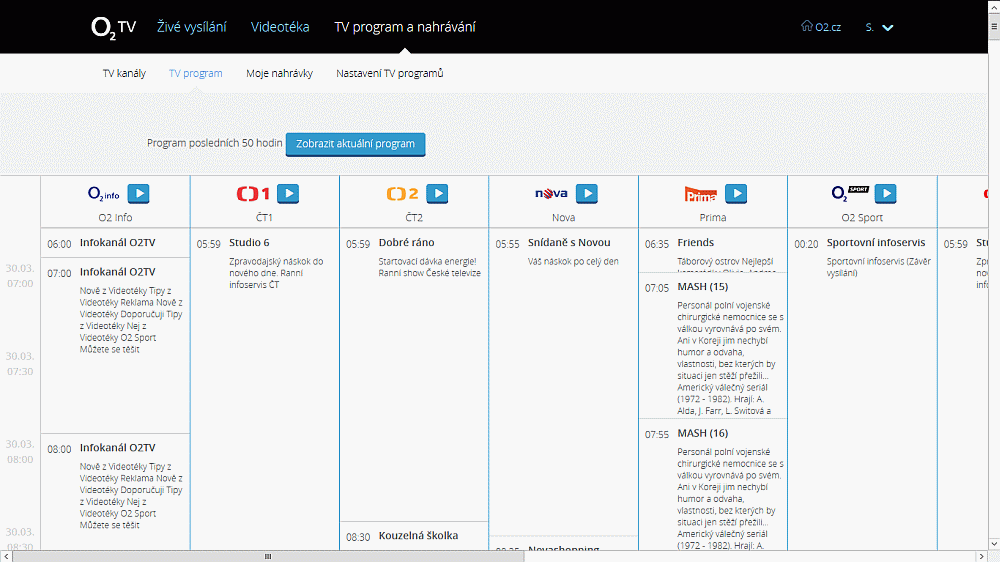The height and width of the screenshot is (562, 1000).
Task: Open Živé vysílání section
Action: click(x=191, y=27)
